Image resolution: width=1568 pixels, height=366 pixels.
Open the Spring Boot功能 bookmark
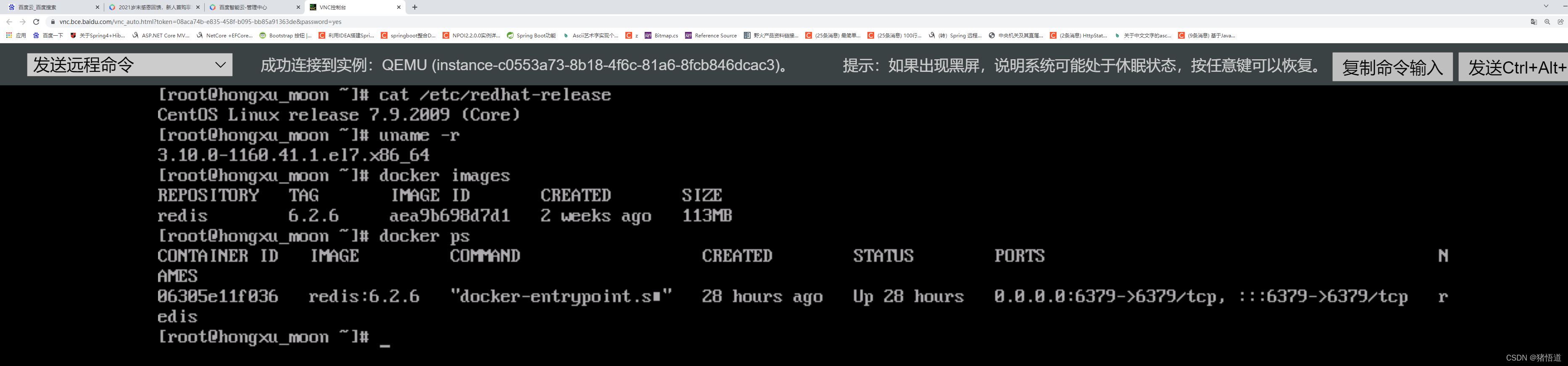[x=531, y=35]
